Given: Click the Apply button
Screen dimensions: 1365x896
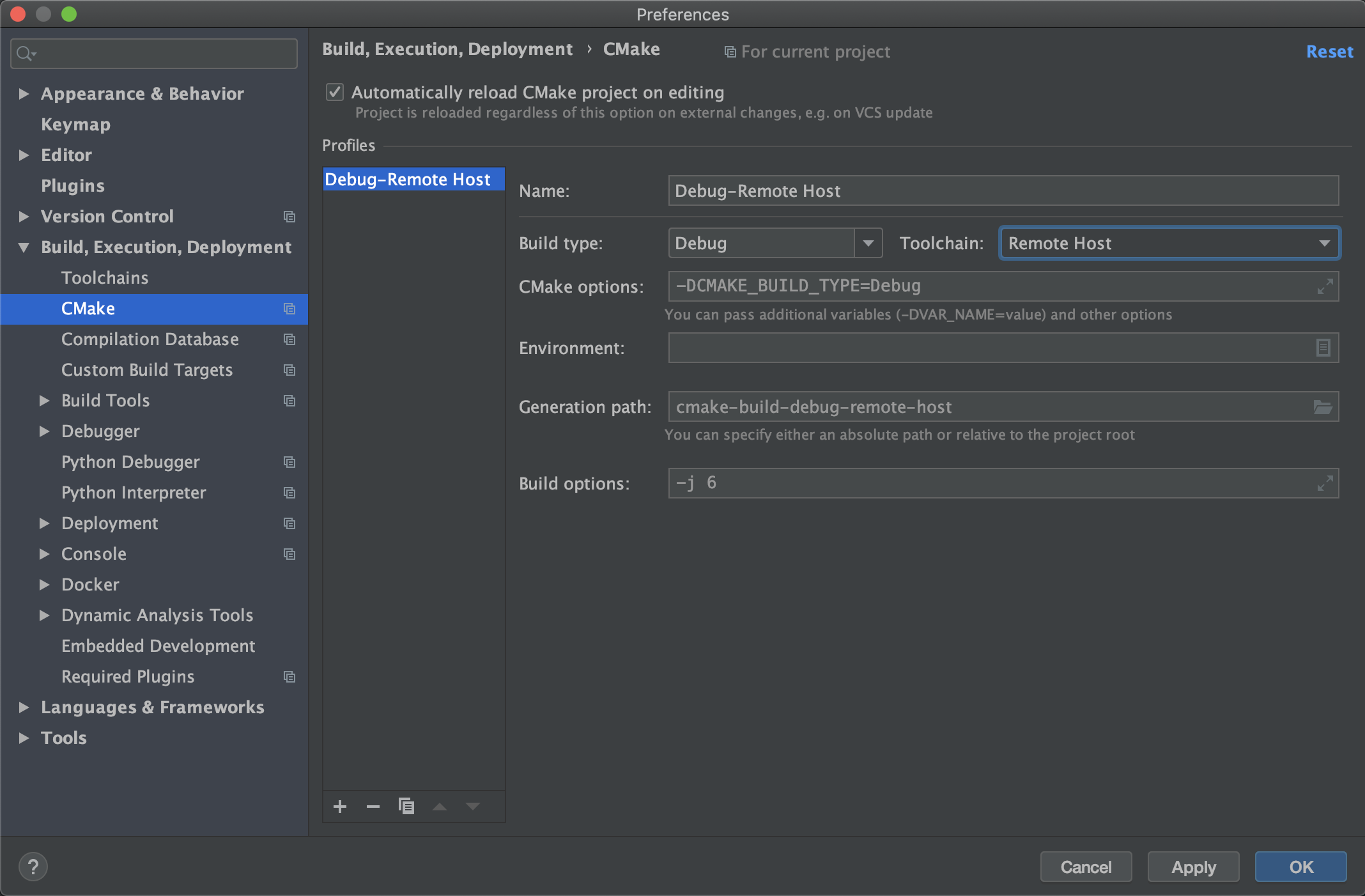Looking at the screenshot, I should coord(1193,867).
